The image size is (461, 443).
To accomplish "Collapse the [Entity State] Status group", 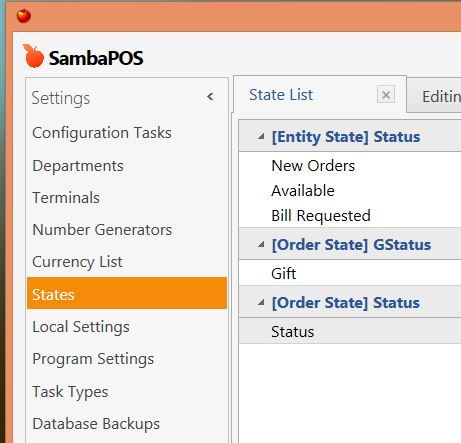I will (261, 136).
